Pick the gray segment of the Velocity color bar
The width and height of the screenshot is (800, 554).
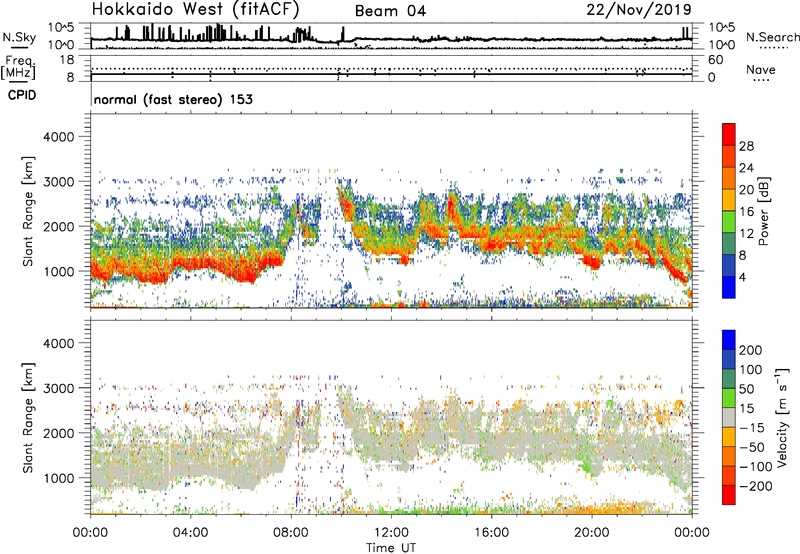pyautogui.click(x=729, y=418)
